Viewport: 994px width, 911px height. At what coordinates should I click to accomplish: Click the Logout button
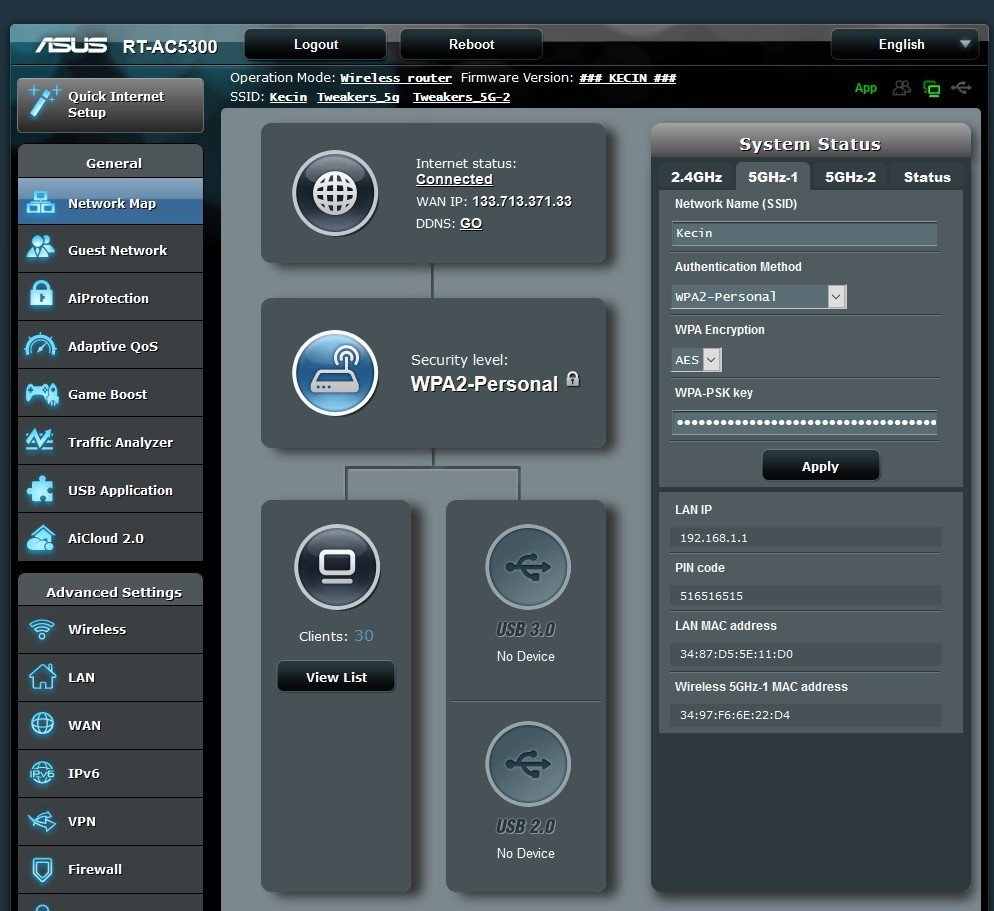(x=316, y=44)
